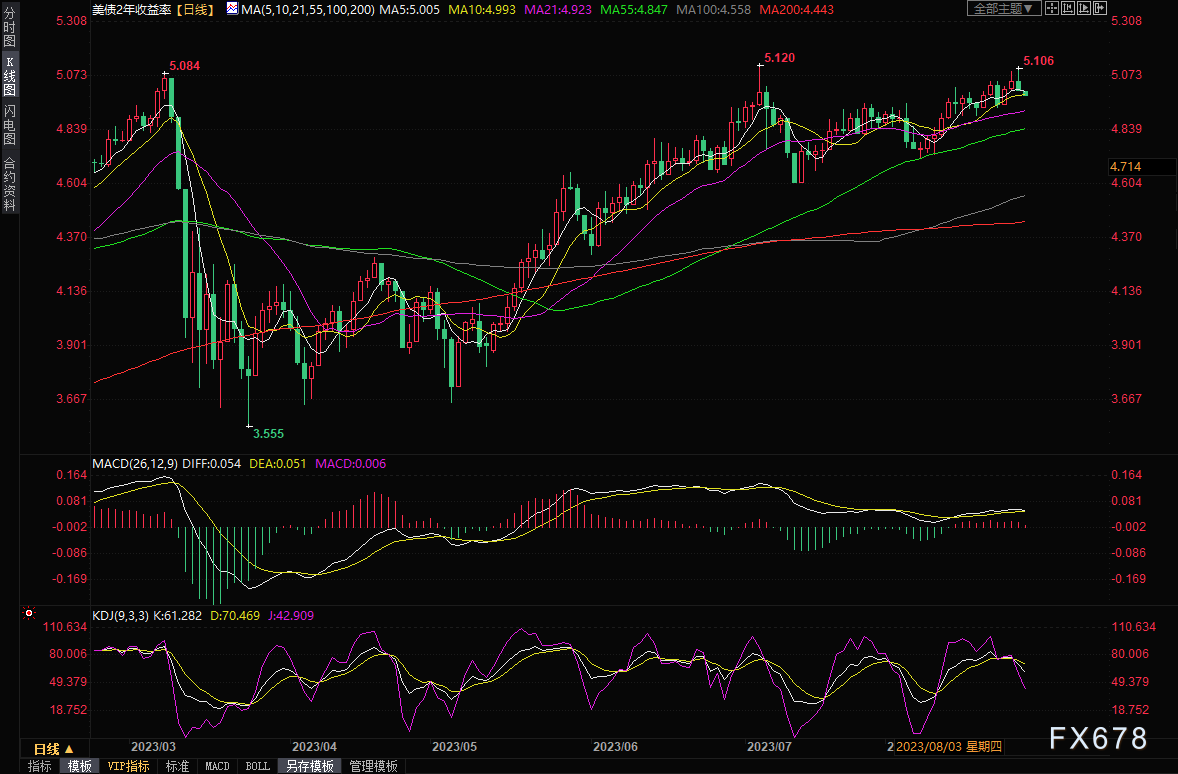Select the K线图 sidebar tab

coord(10,76)
